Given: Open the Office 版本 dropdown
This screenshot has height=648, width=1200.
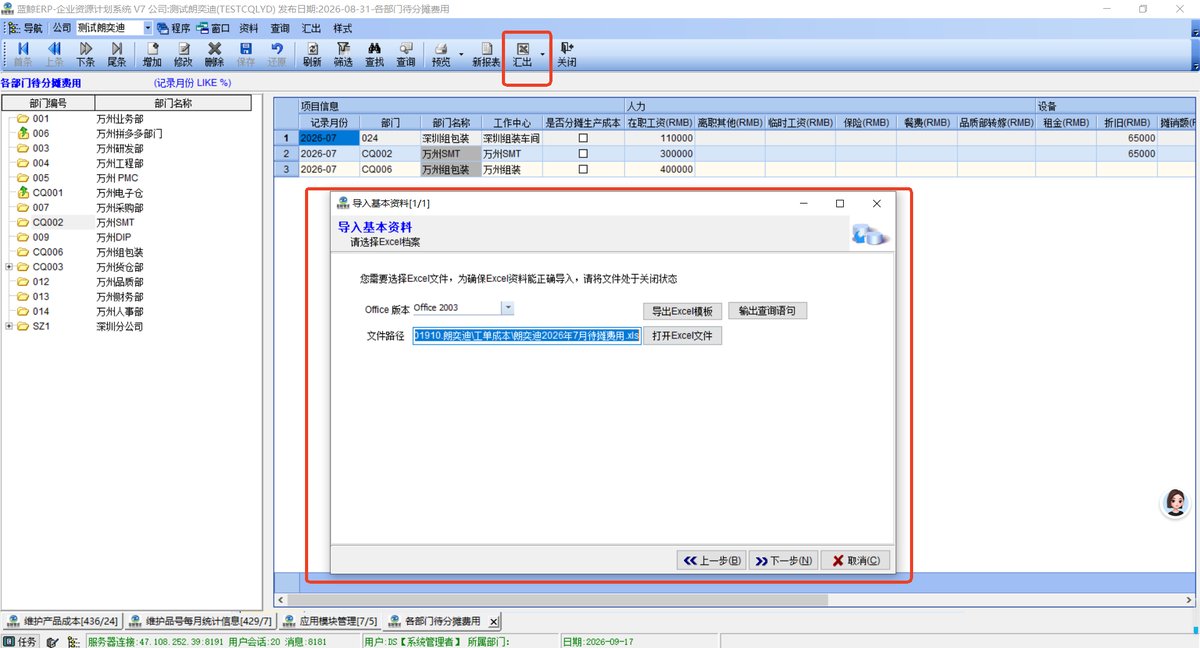Looking at the screenshot, I should (x=508, y=308).
